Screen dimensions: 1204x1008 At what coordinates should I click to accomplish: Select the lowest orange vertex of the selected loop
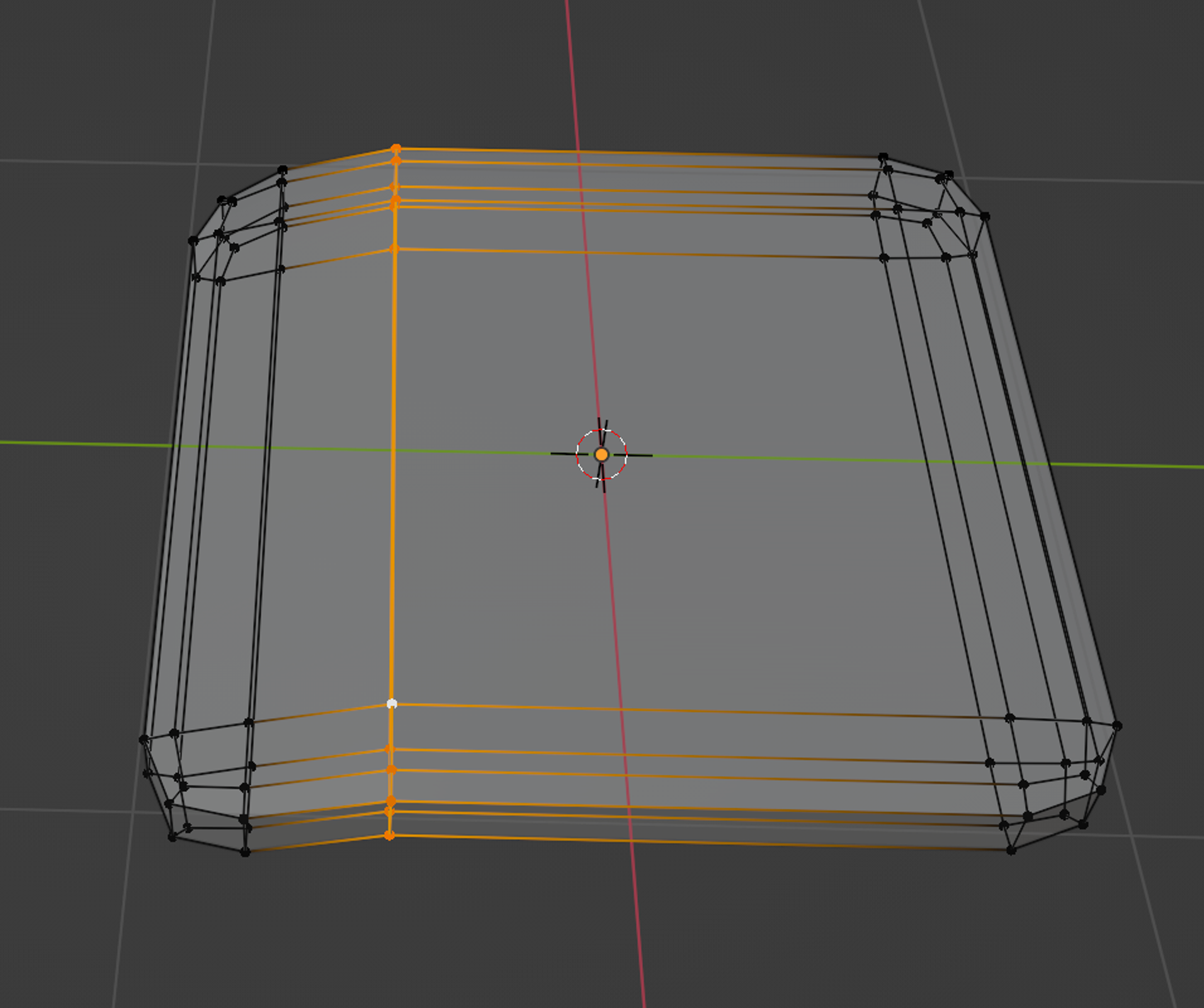(x=389, y=835)
